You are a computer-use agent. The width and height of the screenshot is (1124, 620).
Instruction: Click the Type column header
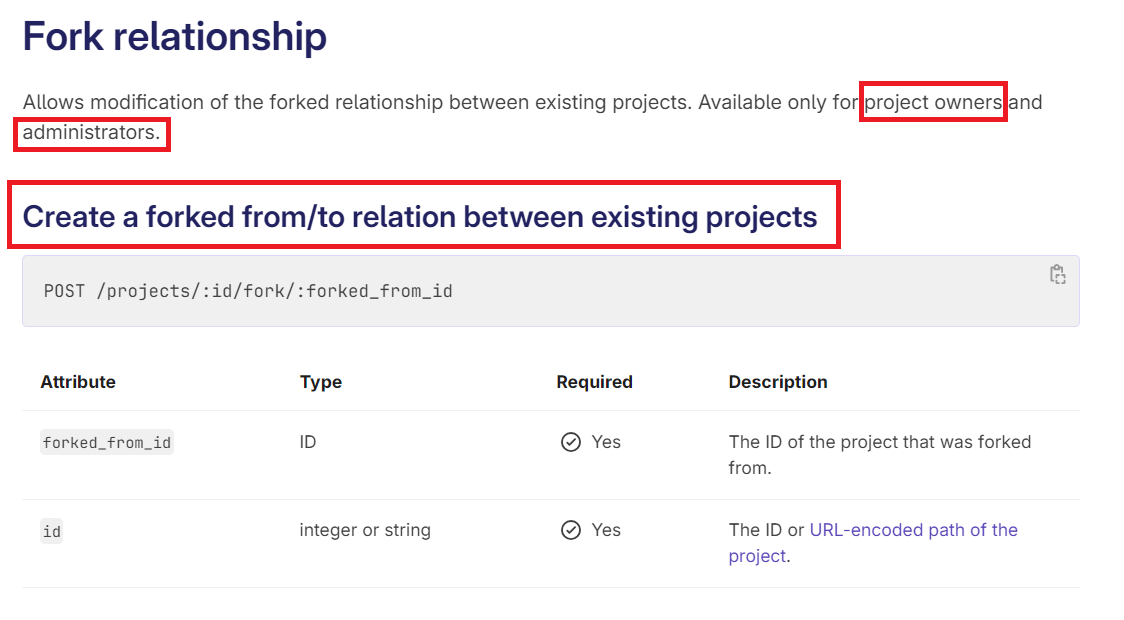click(320, 382)
